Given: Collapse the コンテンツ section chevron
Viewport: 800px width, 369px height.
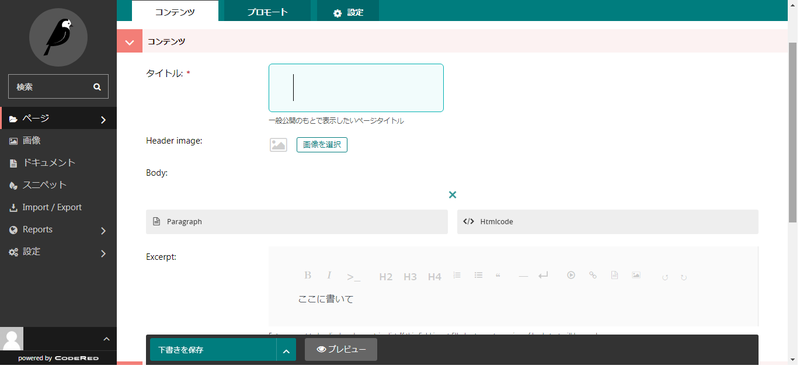Looking at the screenshot, I should (x=130, y=42).
